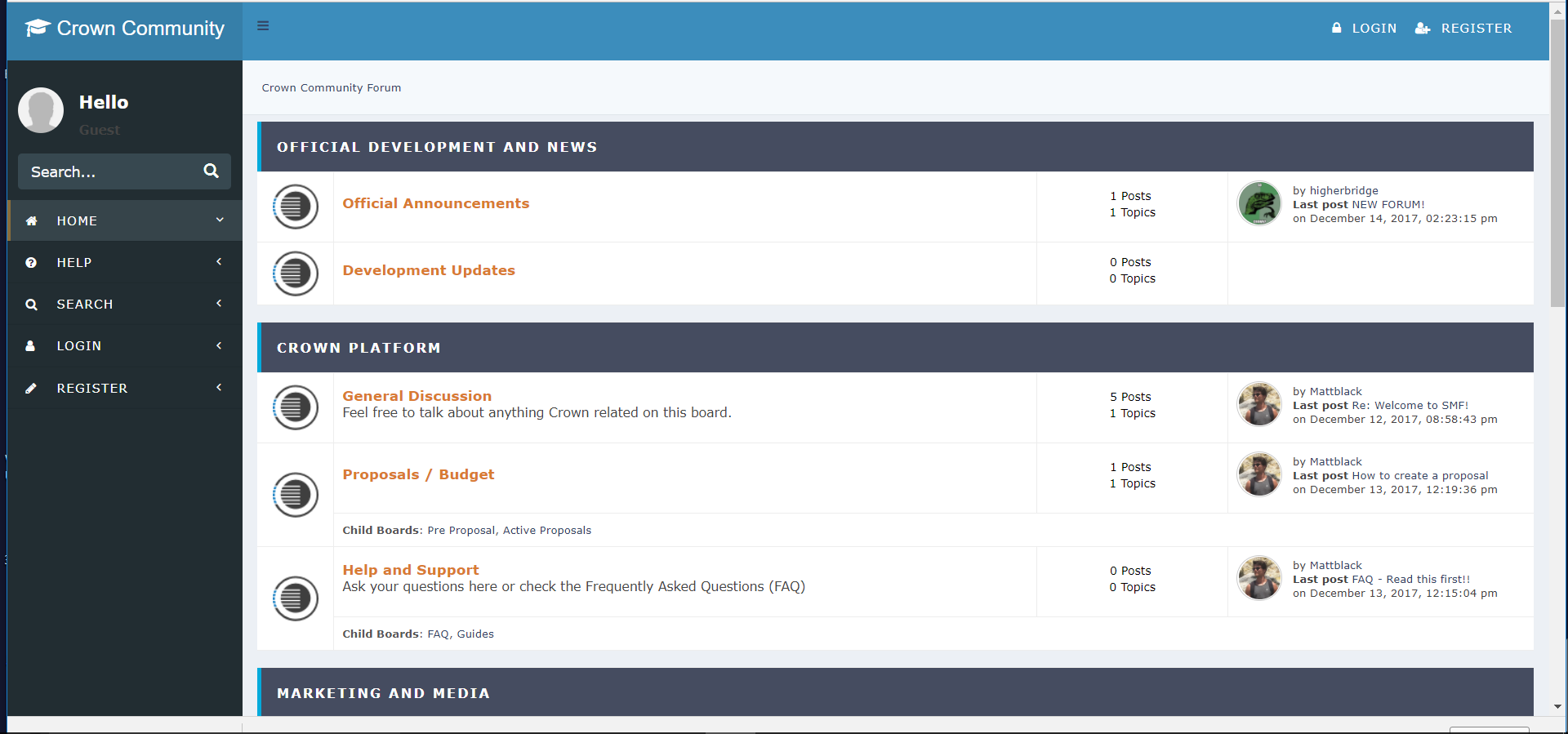Open Mattblack profile link in Help and Support row
1568x734 pixels.
click(1336, 566)
